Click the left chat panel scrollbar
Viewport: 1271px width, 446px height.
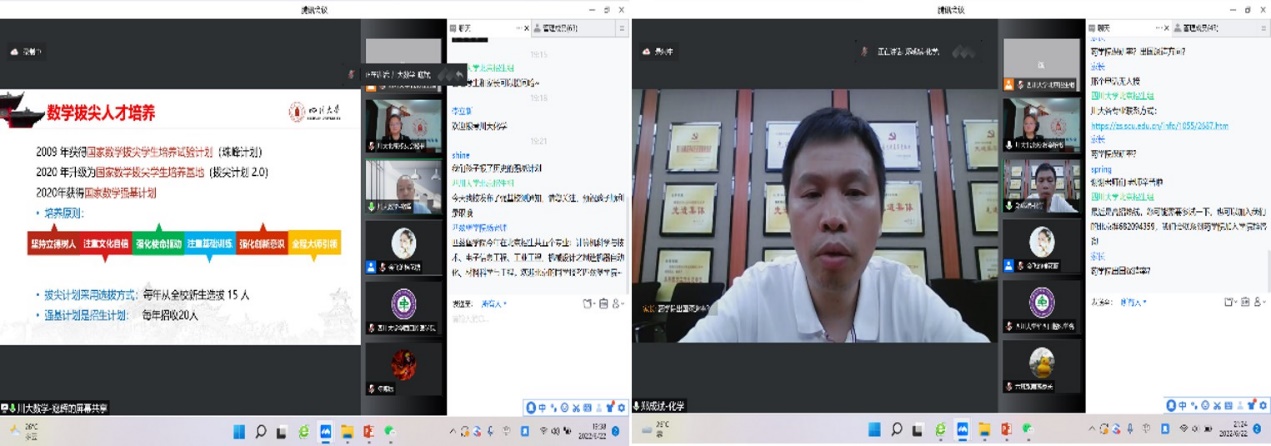(x=626, y=150)
